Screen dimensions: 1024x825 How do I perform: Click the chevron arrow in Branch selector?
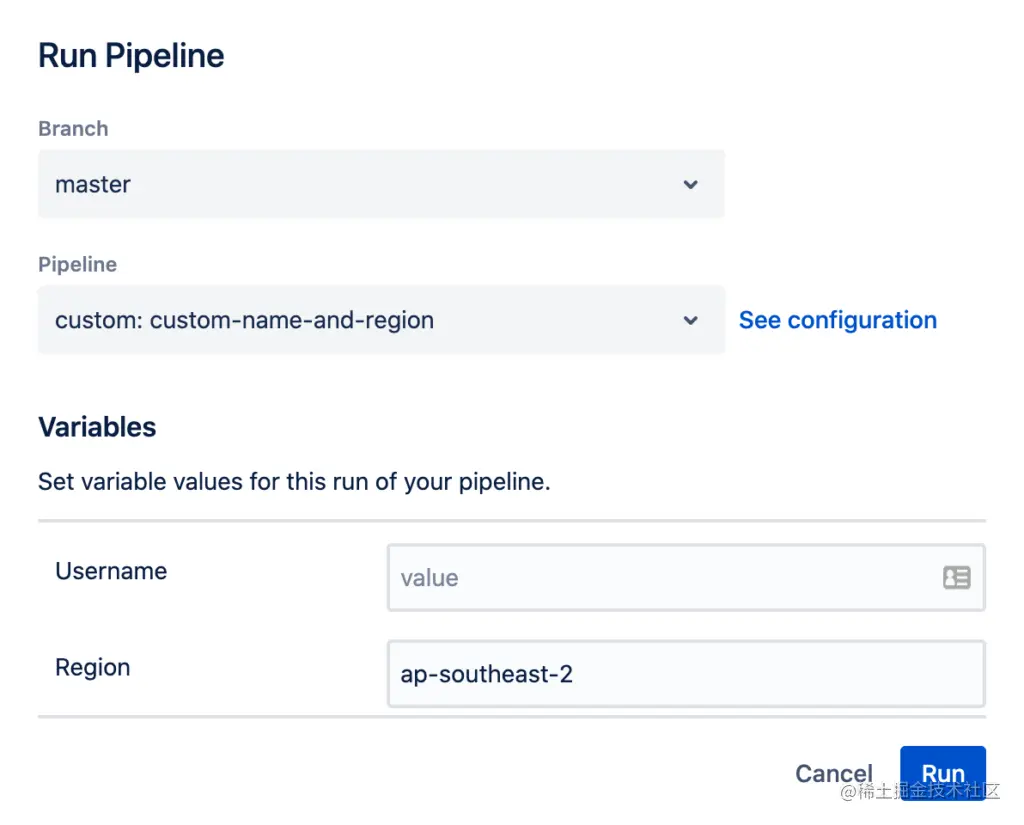[690, 185]
